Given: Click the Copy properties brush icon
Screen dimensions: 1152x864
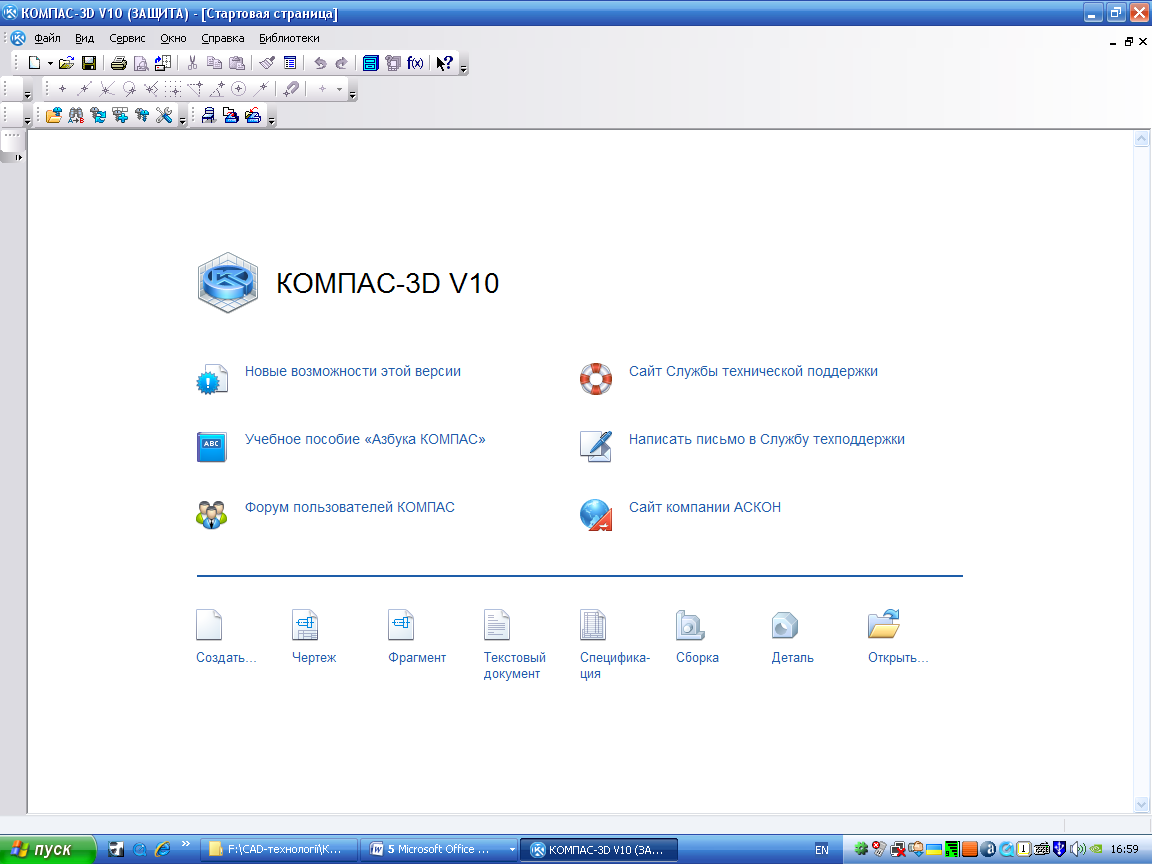Looking at the screenshot, I should 267,63.
